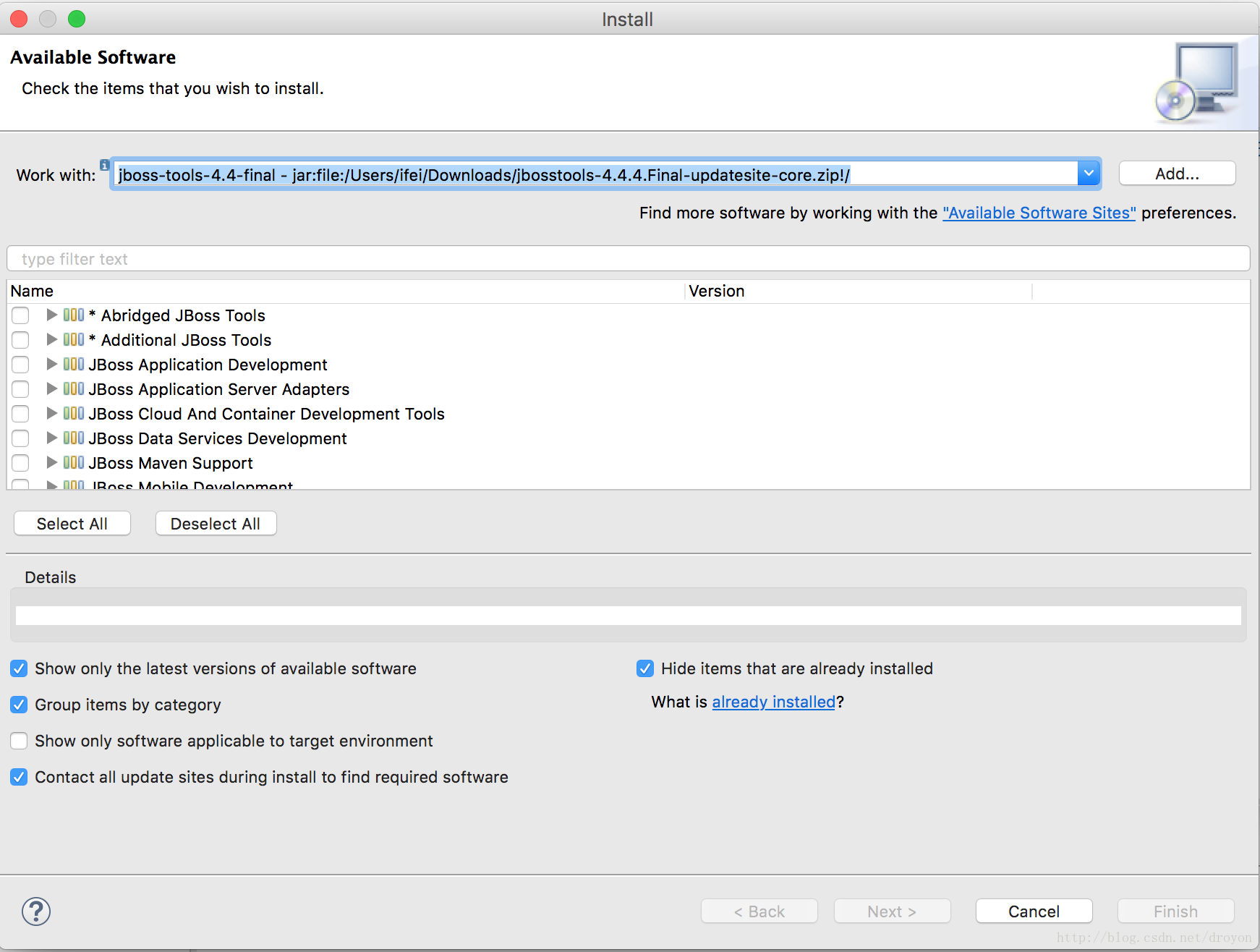The width and height of the screenshot is (1260, 952).
Task: Sort list by Name column header
Action: tap(346, 291)
